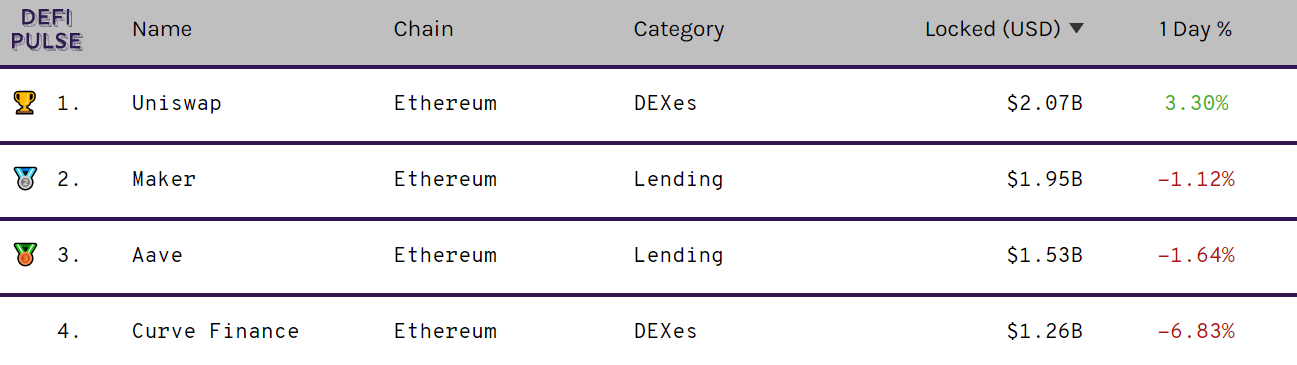
Task: Click the Ethereum chain in Aave row
Action: coord(445,255)
